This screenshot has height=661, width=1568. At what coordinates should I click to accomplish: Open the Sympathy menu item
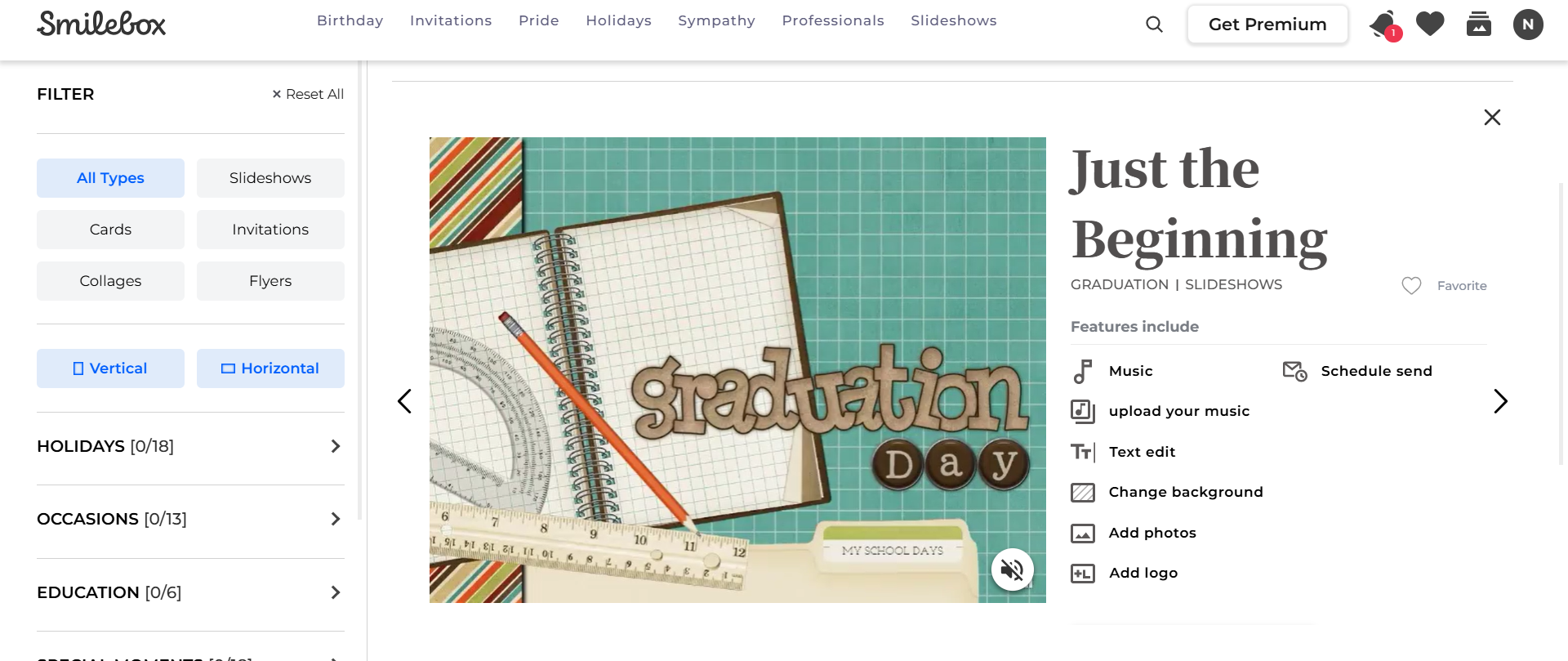point(716,20)
